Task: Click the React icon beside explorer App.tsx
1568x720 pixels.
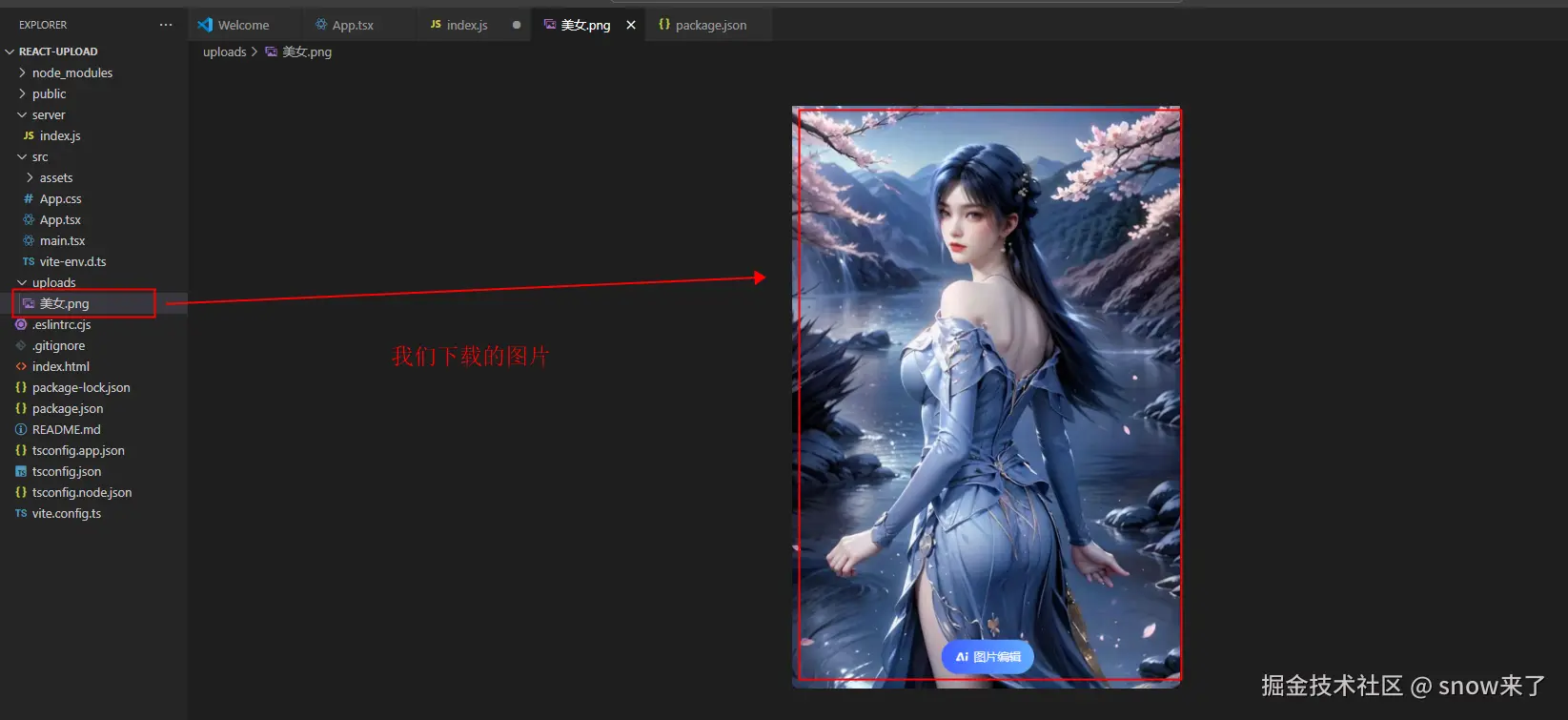Action: [29, 219]
